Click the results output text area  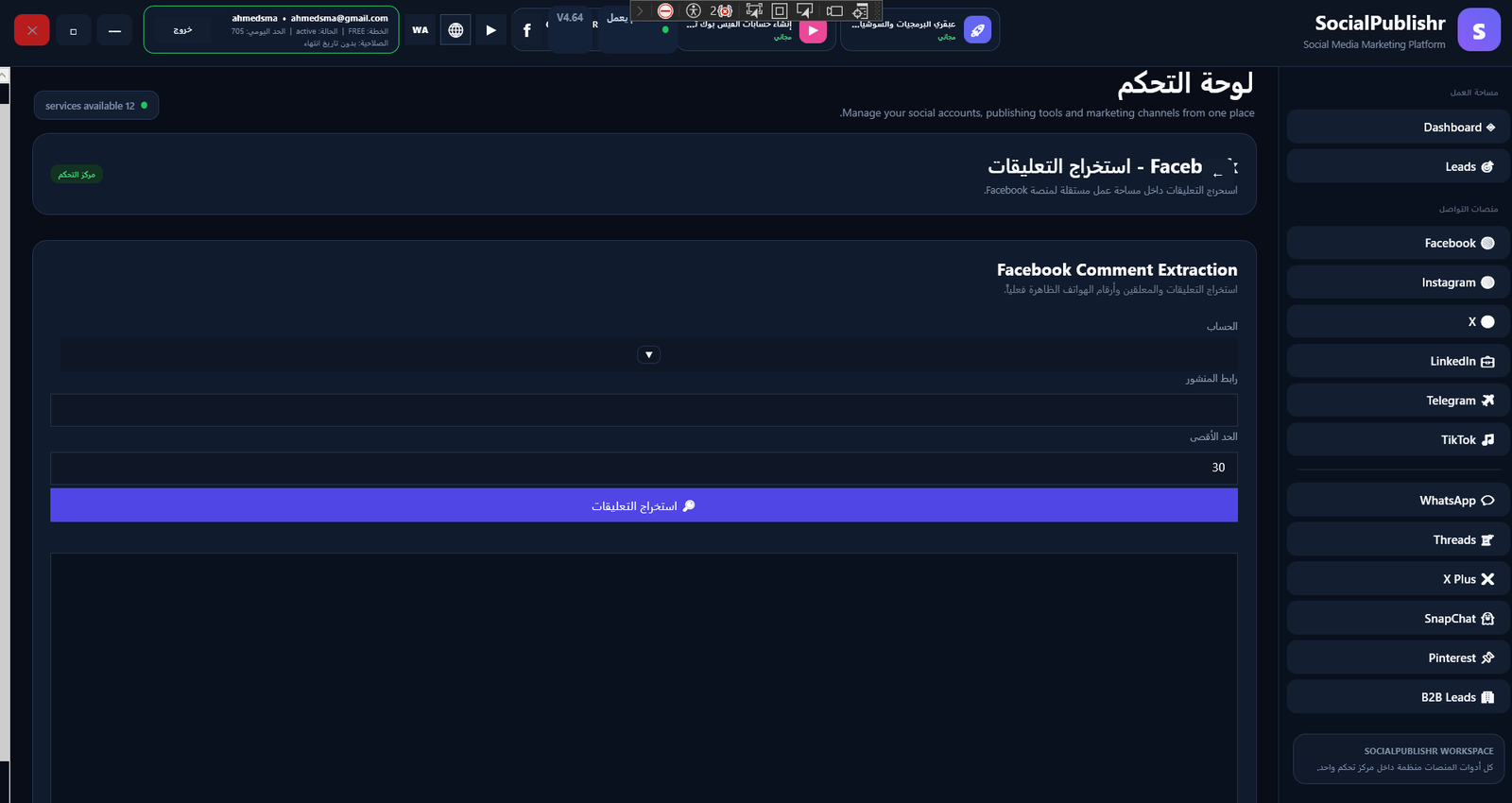tap(644, 677)
